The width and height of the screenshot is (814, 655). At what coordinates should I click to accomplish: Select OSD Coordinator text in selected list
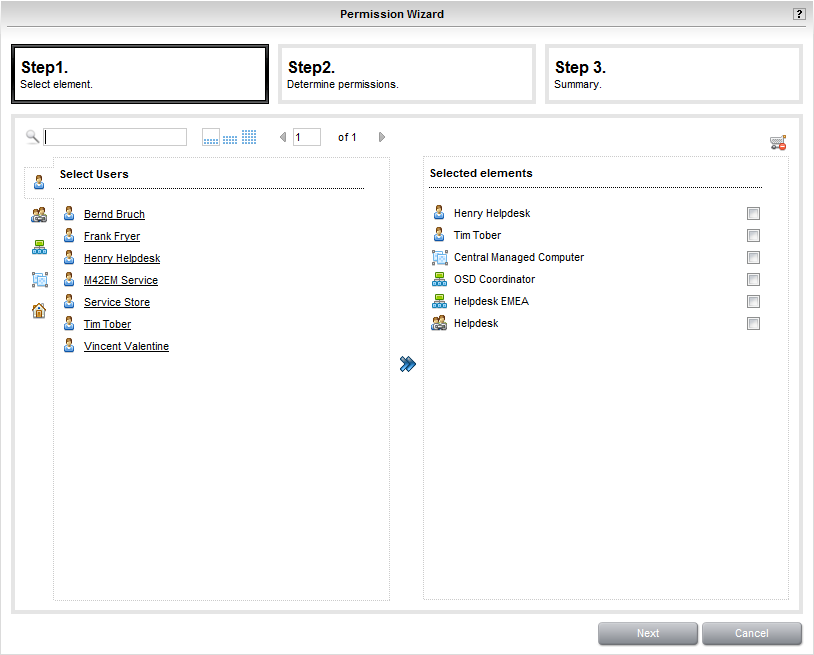coord(494,279)
